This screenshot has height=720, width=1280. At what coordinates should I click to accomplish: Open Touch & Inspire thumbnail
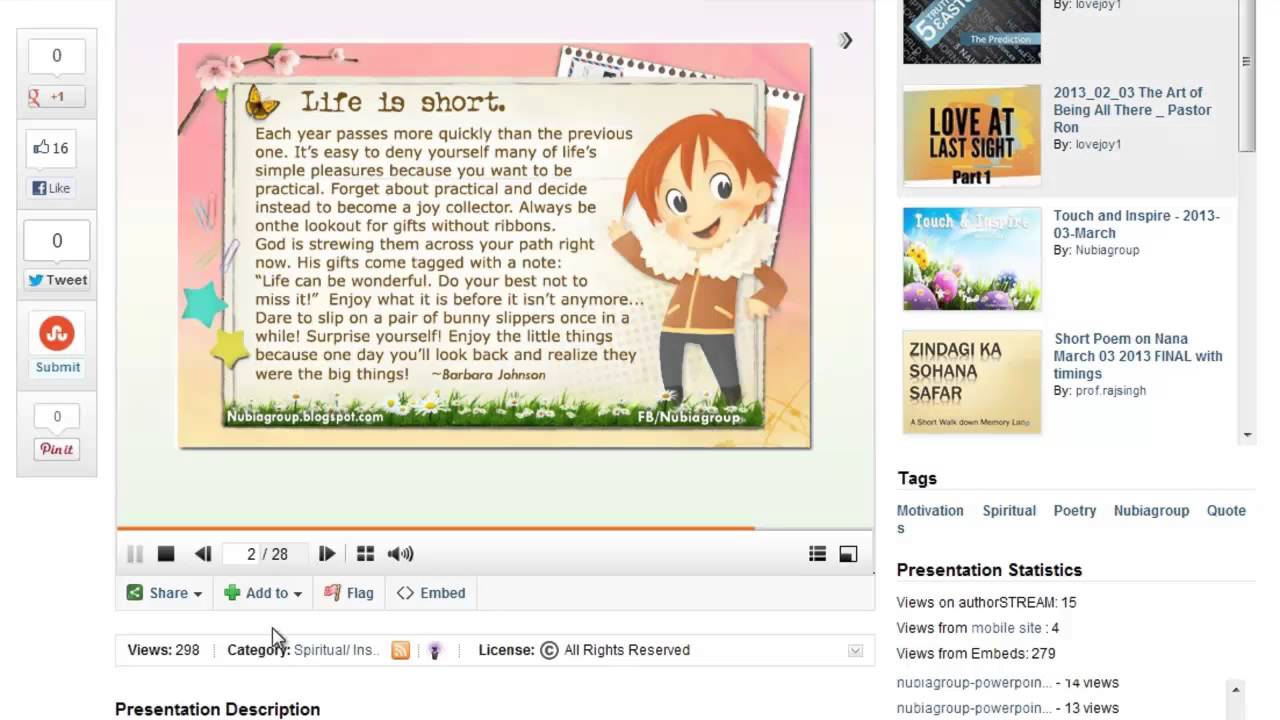972,259
